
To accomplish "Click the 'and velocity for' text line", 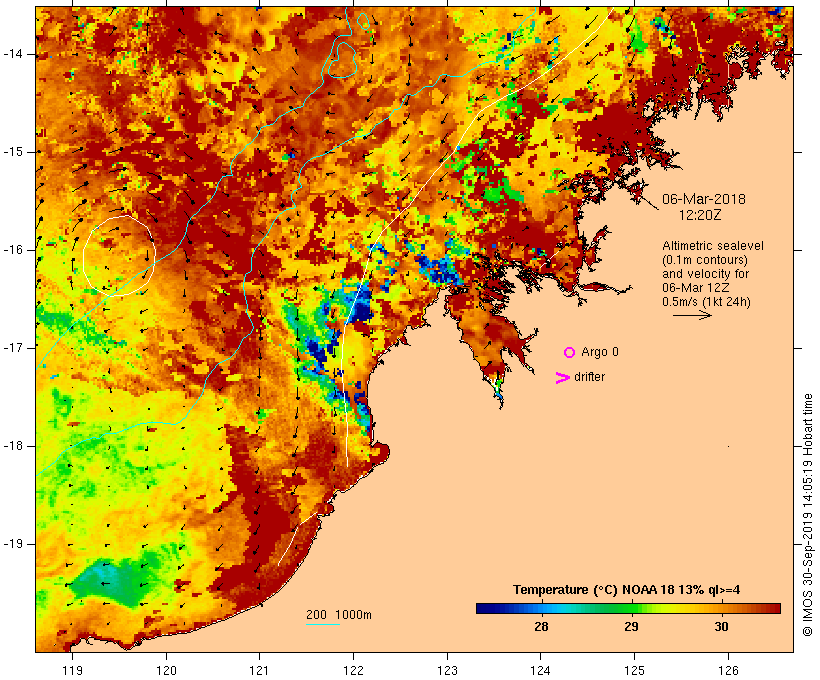I will tap(705, 274).
